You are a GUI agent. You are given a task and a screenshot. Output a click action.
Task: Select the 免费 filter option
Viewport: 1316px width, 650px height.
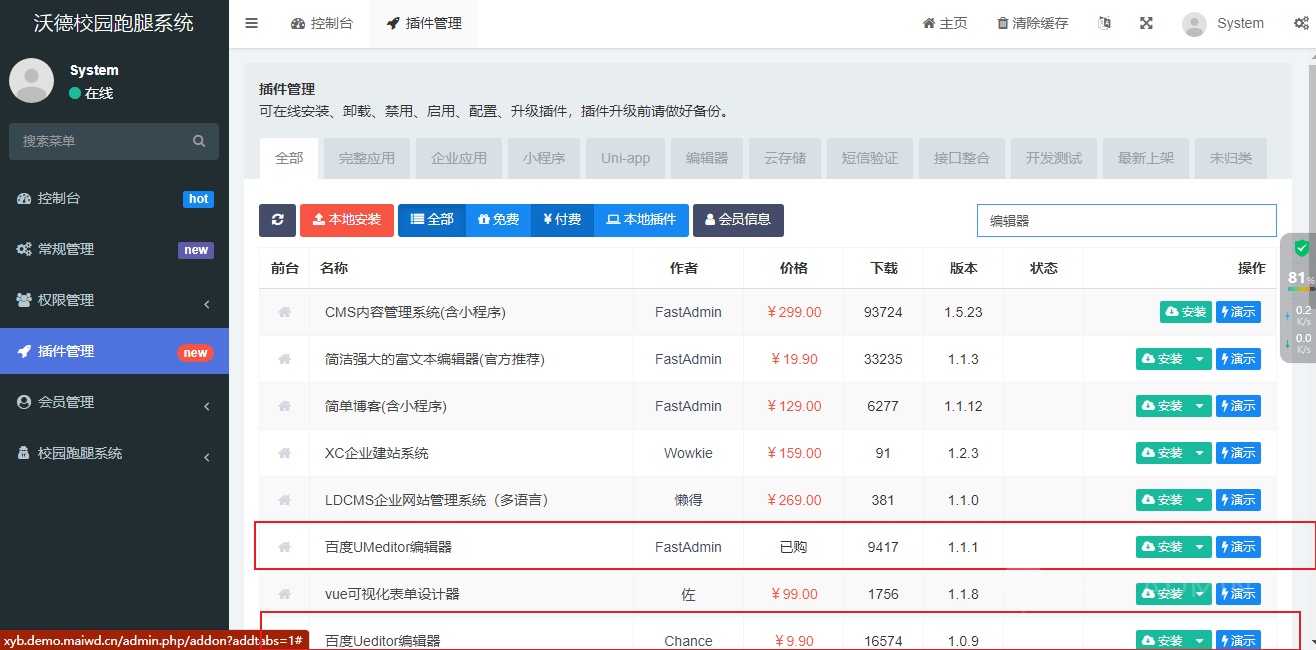[x=498, y=220]
